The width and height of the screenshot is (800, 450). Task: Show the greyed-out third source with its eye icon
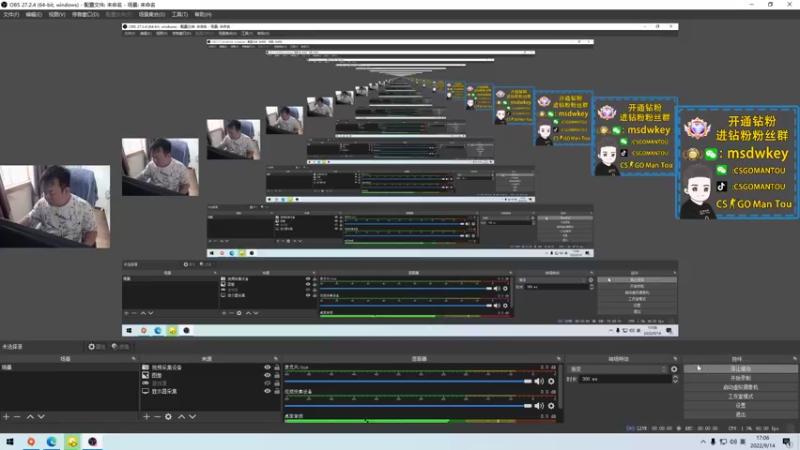coord(267,383)
